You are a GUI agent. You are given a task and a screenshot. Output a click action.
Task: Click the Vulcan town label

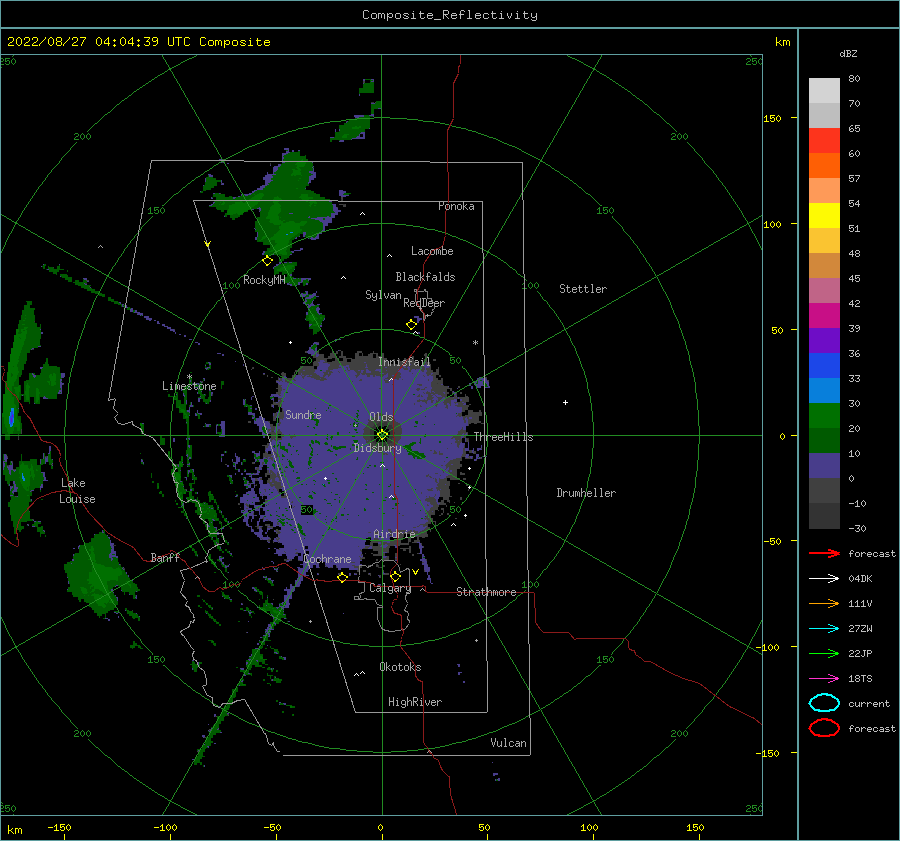point(509,743)
